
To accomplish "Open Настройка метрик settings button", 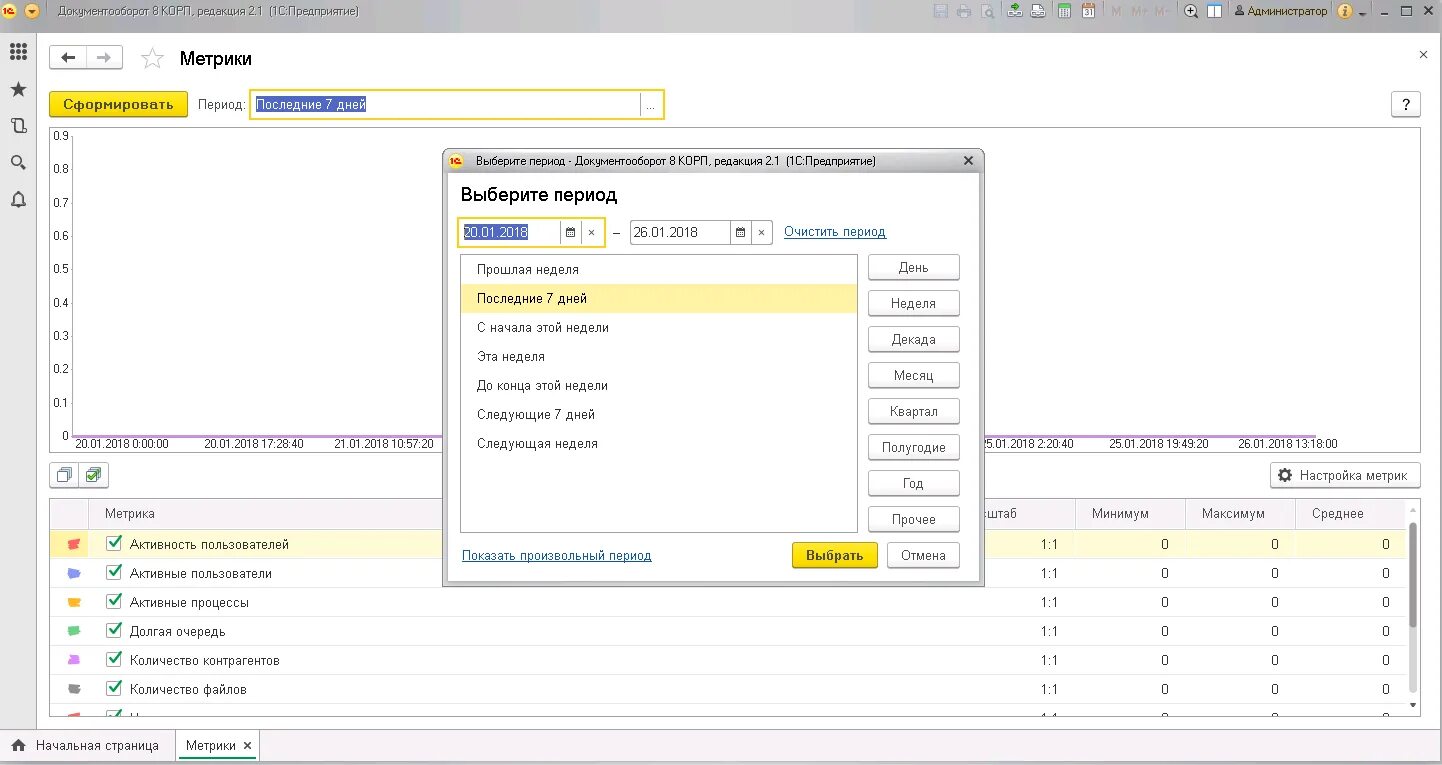I will pos(1345,475).
